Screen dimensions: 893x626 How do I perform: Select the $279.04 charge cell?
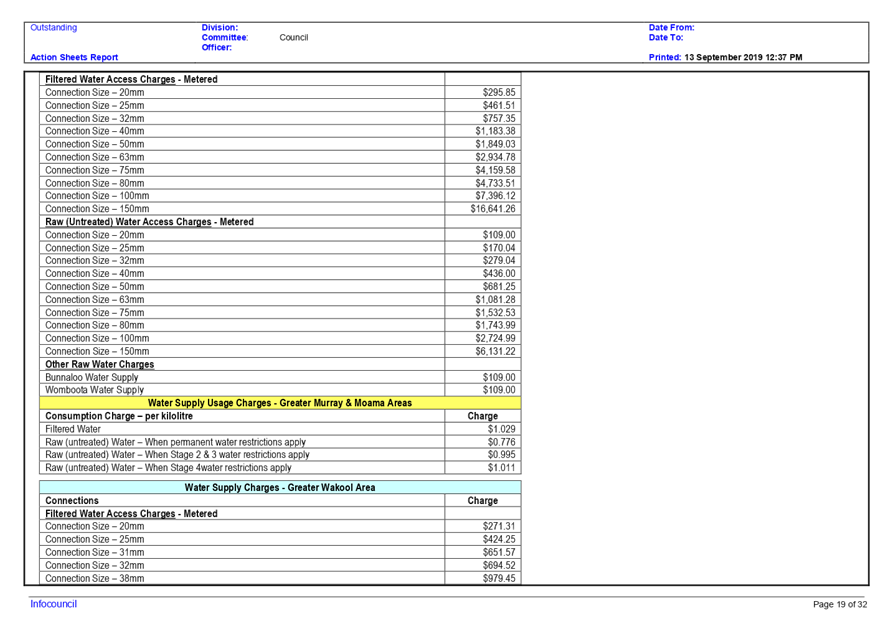(x=483, y=260)
